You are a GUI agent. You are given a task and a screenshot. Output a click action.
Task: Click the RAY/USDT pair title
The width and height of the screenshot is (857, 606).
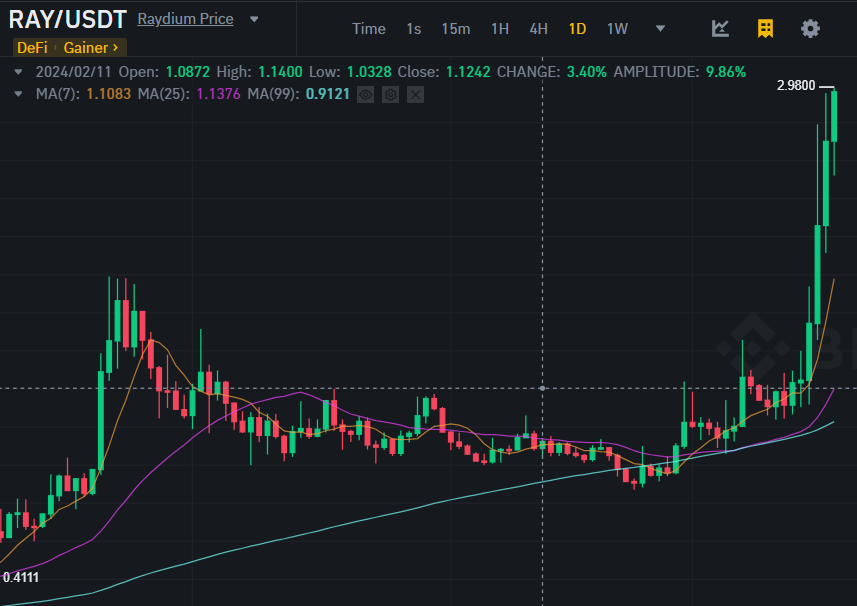click(x=68, y=20)
